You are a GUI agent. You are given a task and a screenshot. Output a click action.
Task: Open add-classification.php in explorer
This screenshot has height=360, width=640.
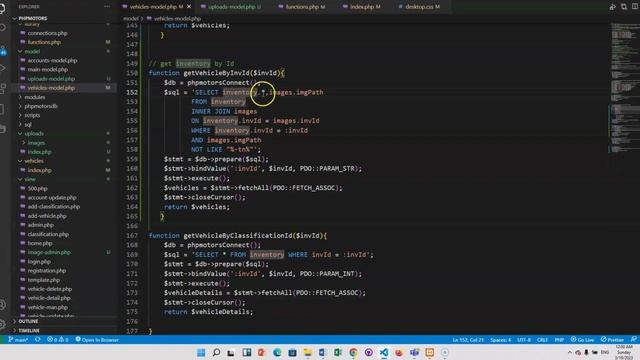(53, 207)
